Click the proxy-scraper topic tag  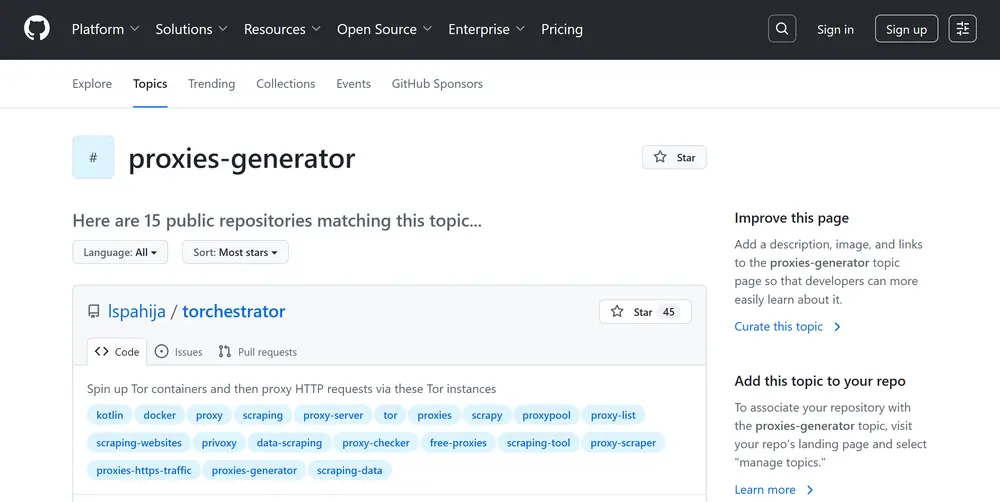(x=623, y=443)
